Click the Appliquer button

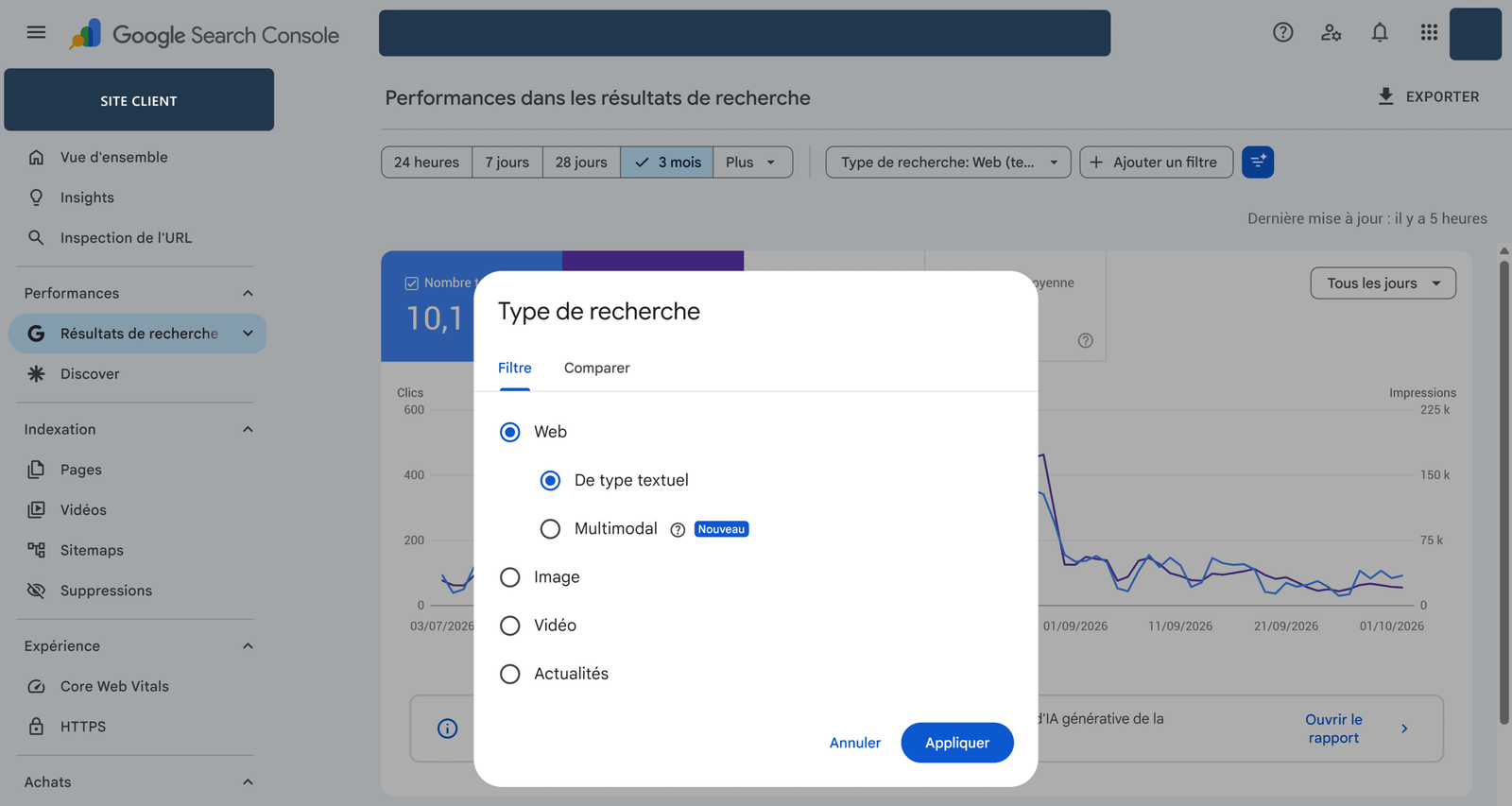957,743
